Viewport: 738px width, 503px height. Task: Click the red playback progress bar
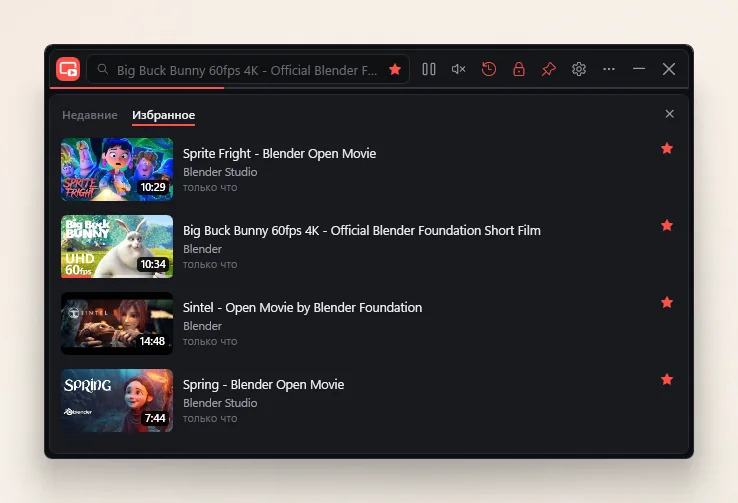click(137, 88)
